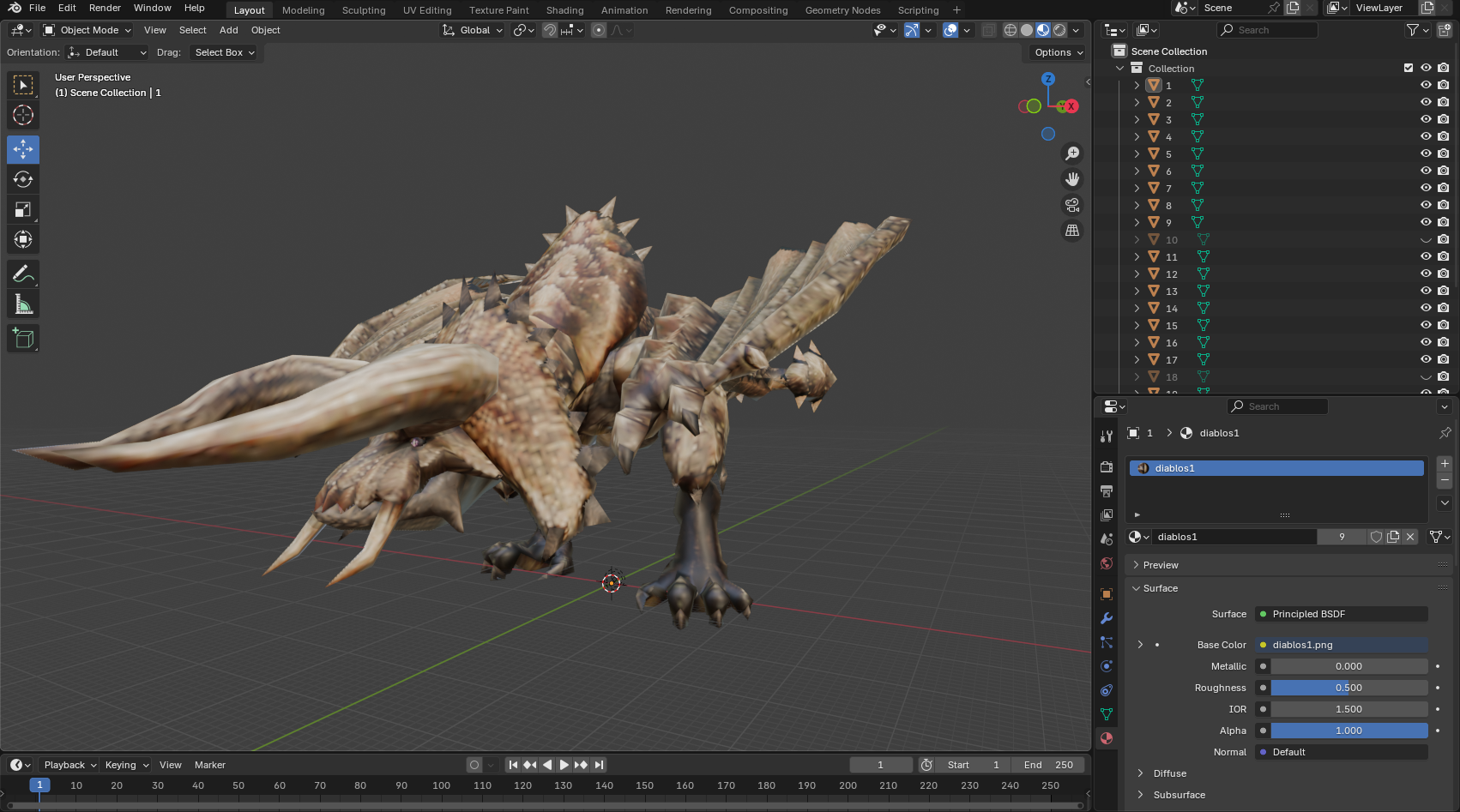This screenshot has height=812, width=1460.
Task: Click the Roughness slider
Action: [1348, 688]
